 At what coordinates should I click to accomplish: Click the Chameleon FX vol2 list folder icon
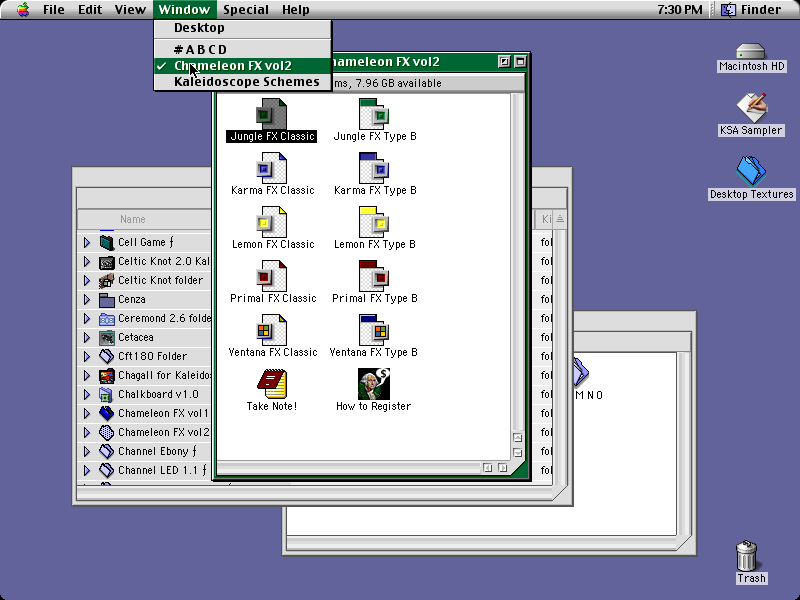[106, 433]
